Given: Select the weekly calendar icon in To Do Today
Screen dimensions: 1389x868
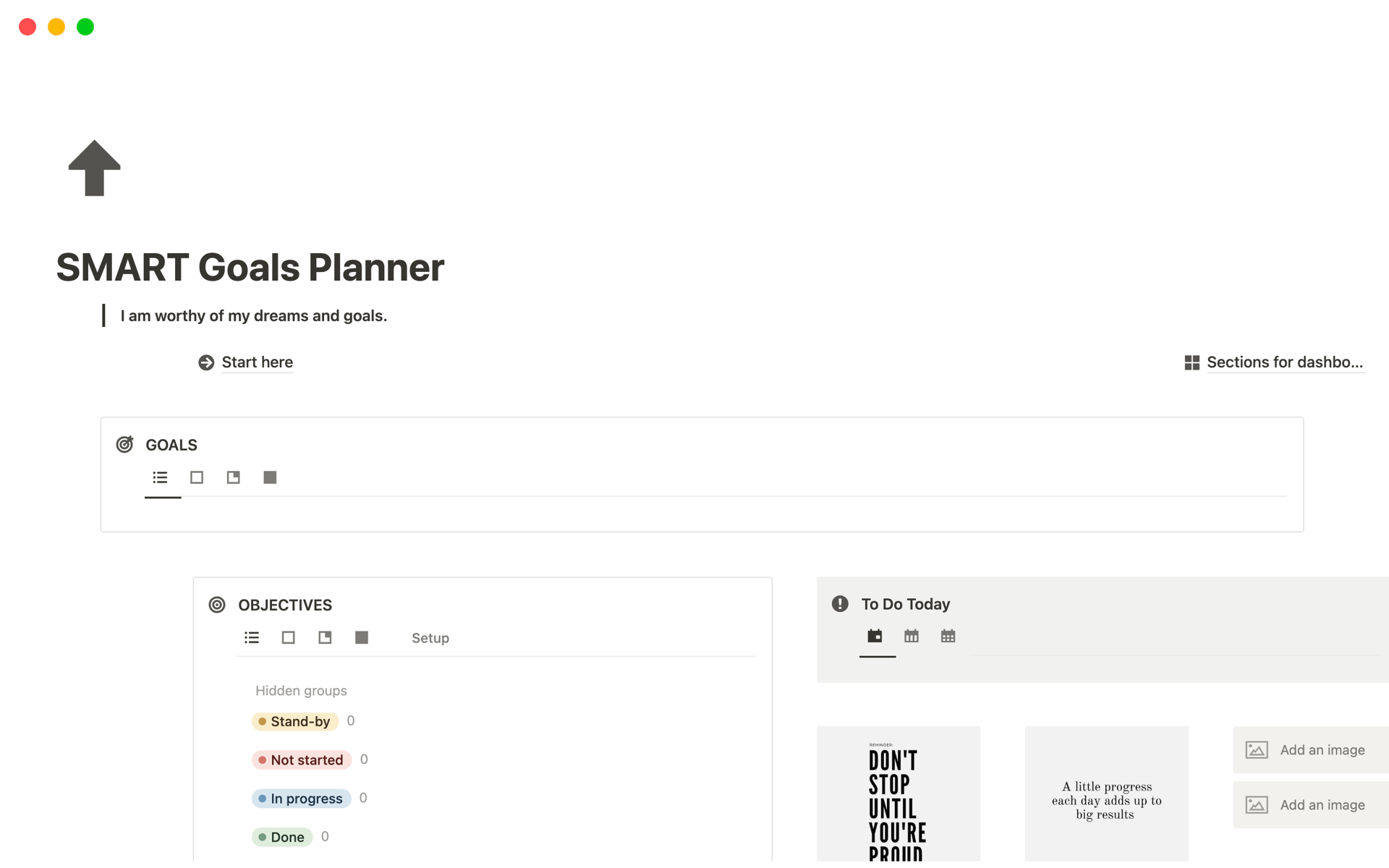Looking at the screenshot, I should tap(912, 636).
